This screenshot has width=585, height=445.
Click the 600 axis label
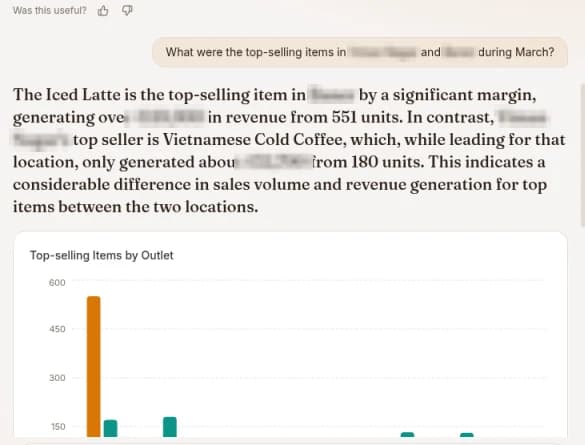tap(57, 283)
